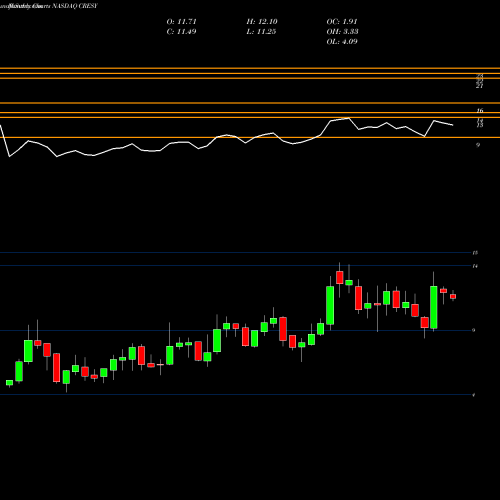Click the '9' label on upper axis
This screenshot has width=500, height=500.
[478, 145]
